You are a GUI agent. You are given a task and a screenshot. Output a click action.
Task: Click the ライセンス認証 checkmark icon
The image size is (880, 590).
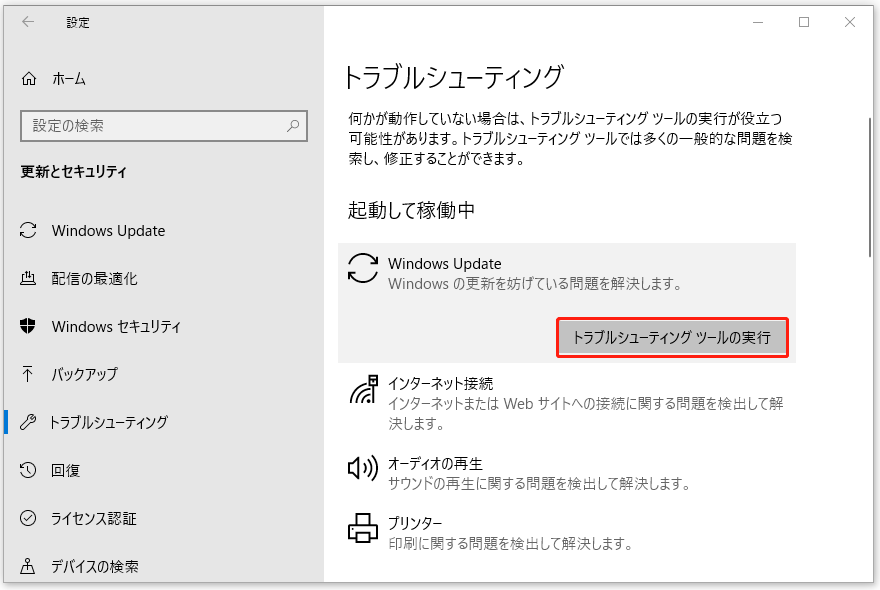pyautogui.click(x=28, y=518)
